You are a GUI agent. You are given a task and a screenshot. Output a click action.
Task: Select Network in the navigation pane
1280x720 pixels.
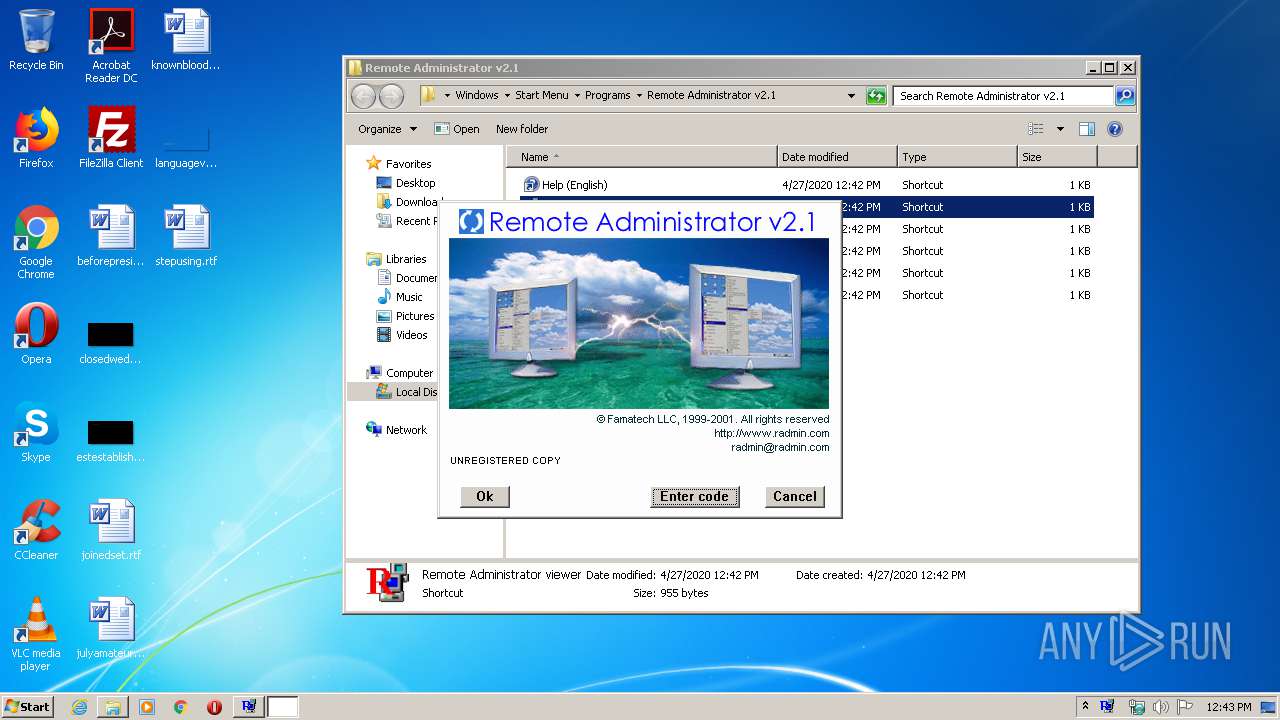pyautogui.click(x=406, y=430)
